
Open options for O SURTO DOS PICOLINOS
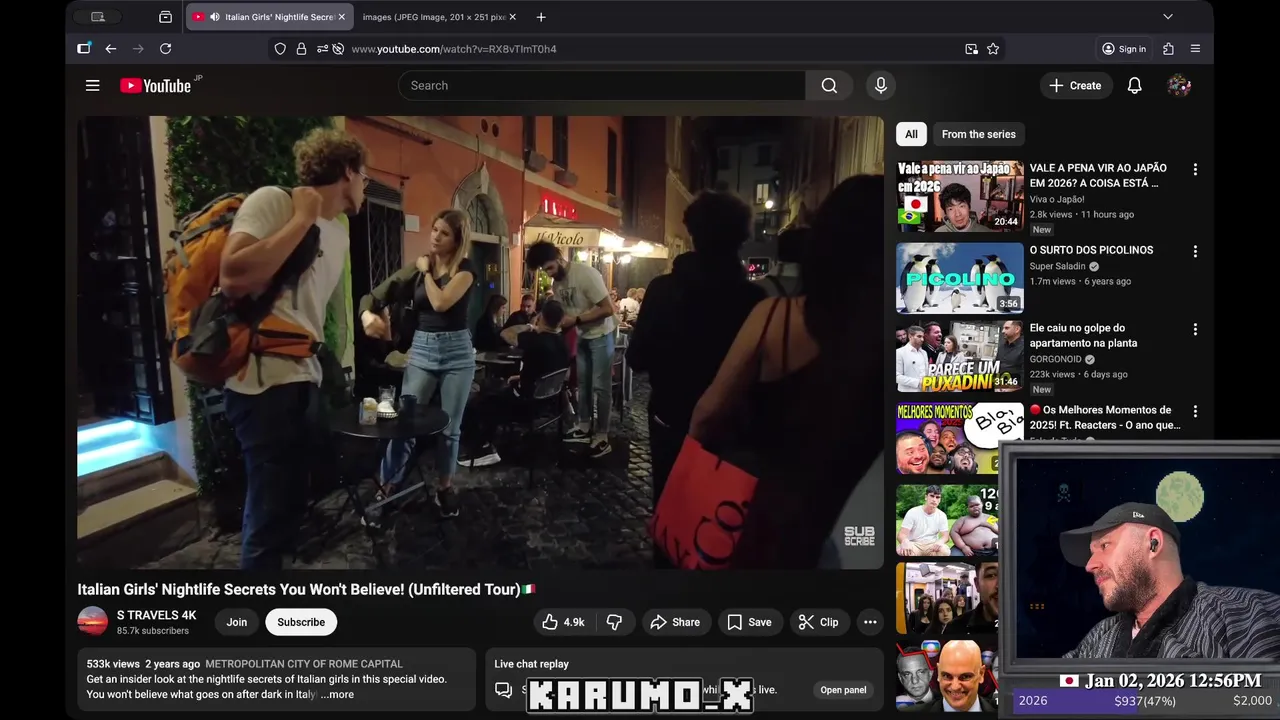point(1195,252)
